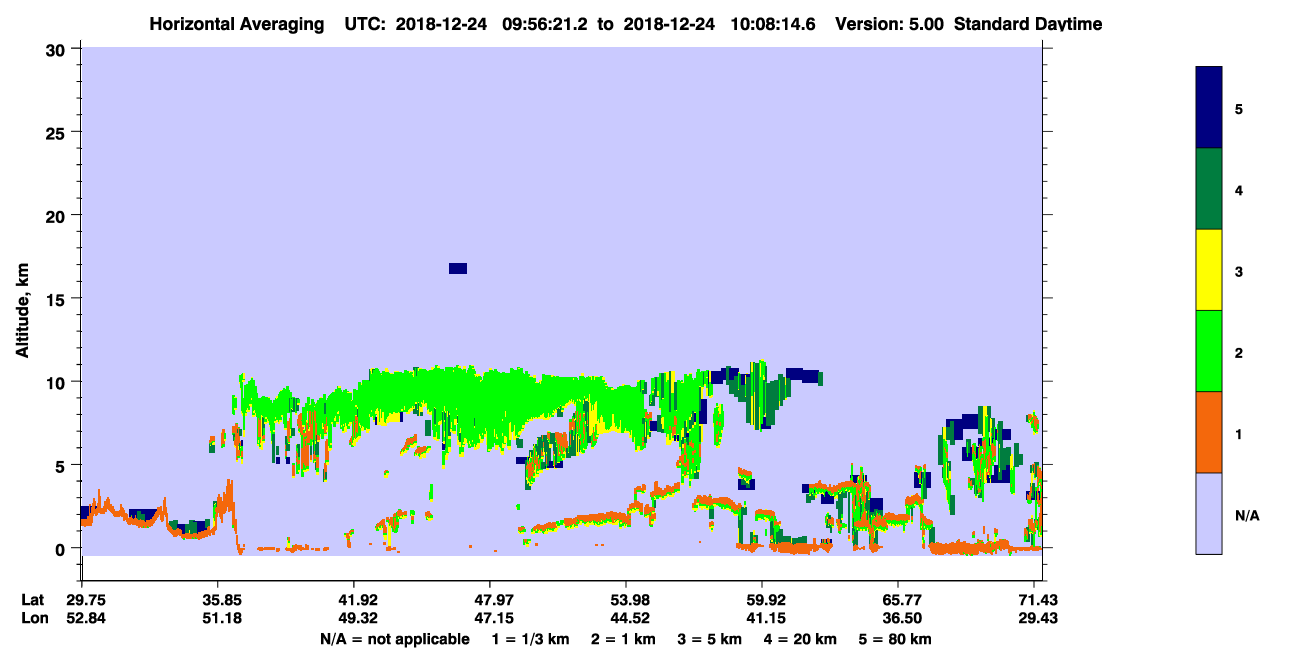Viewport: 1300px width, 667px height.
Task: Click the orange level 1 color swatch
Action: 1209,432
